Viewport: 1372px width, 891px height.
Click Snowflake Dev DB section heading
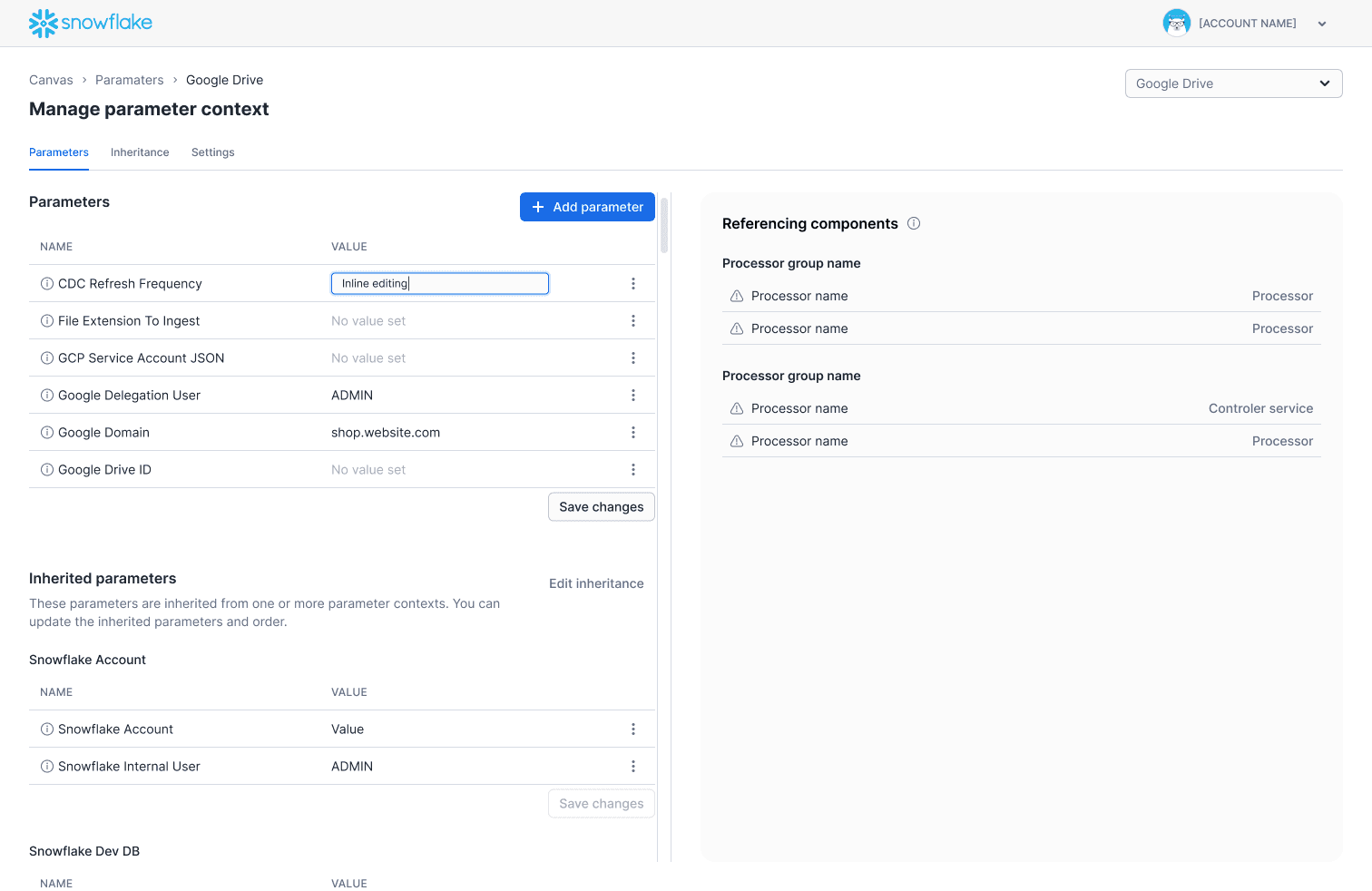(84, 851)
